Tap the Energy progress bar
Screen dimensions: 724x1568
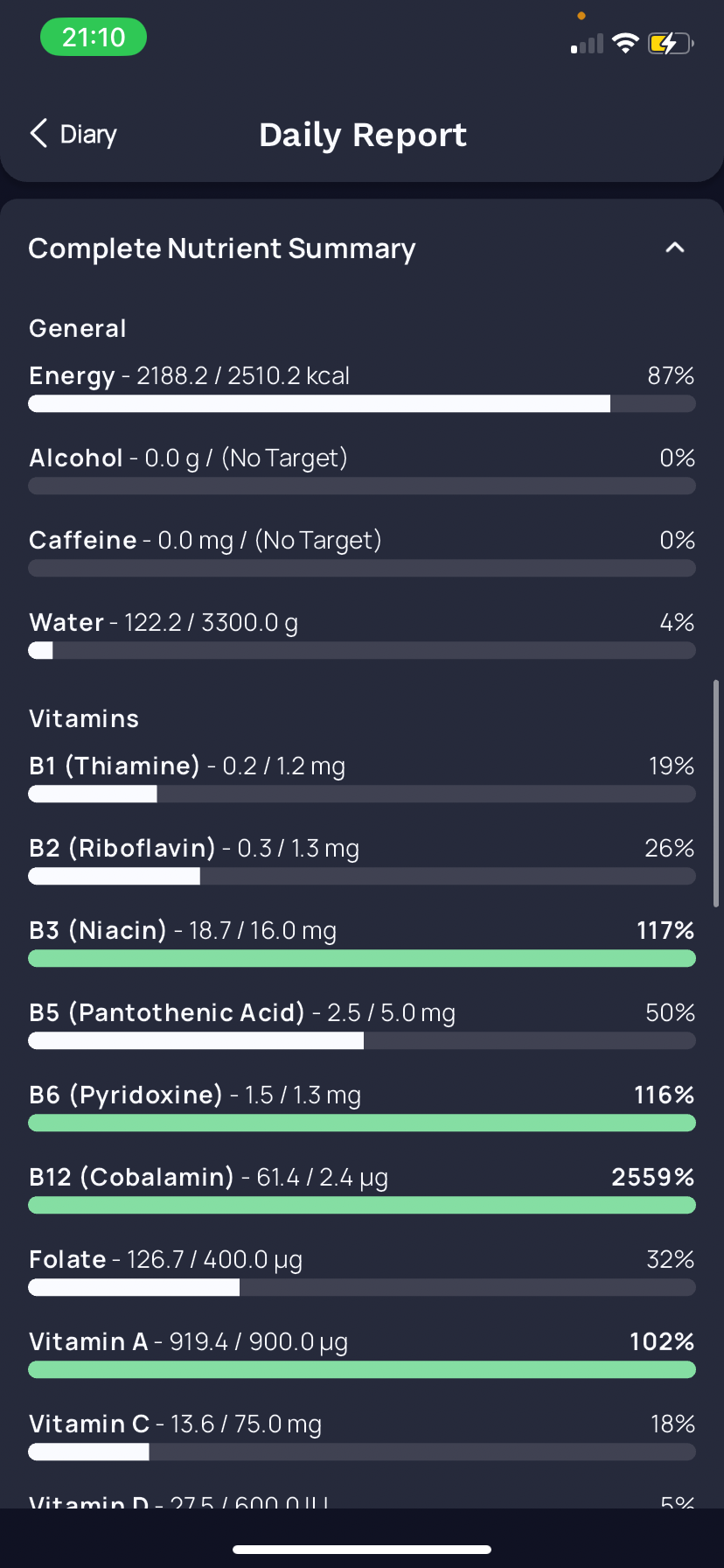362,403
